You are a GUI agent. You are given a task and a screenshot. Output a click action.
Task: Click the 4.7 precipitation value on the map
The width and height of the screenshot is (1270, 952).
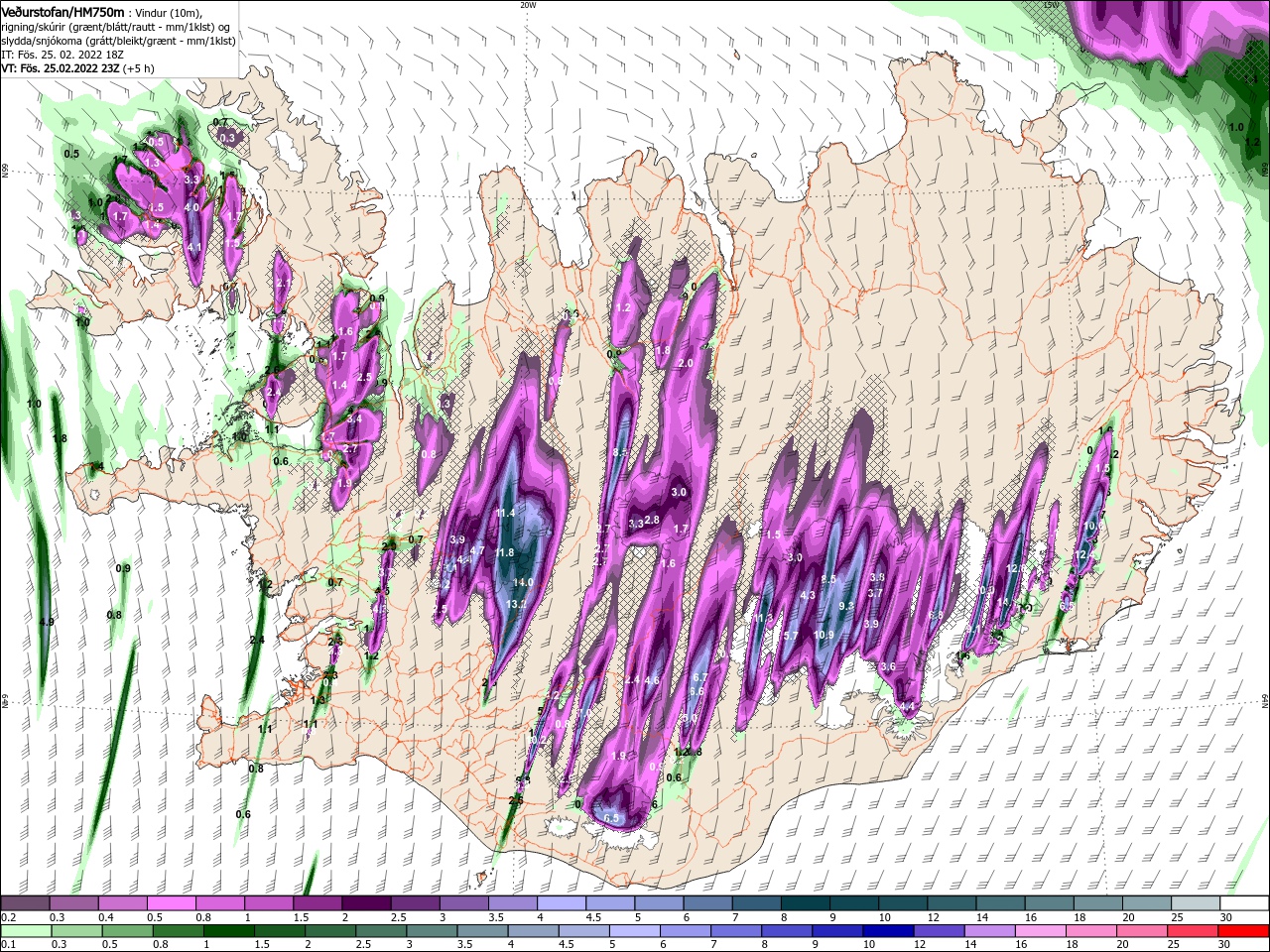point(477,550)
